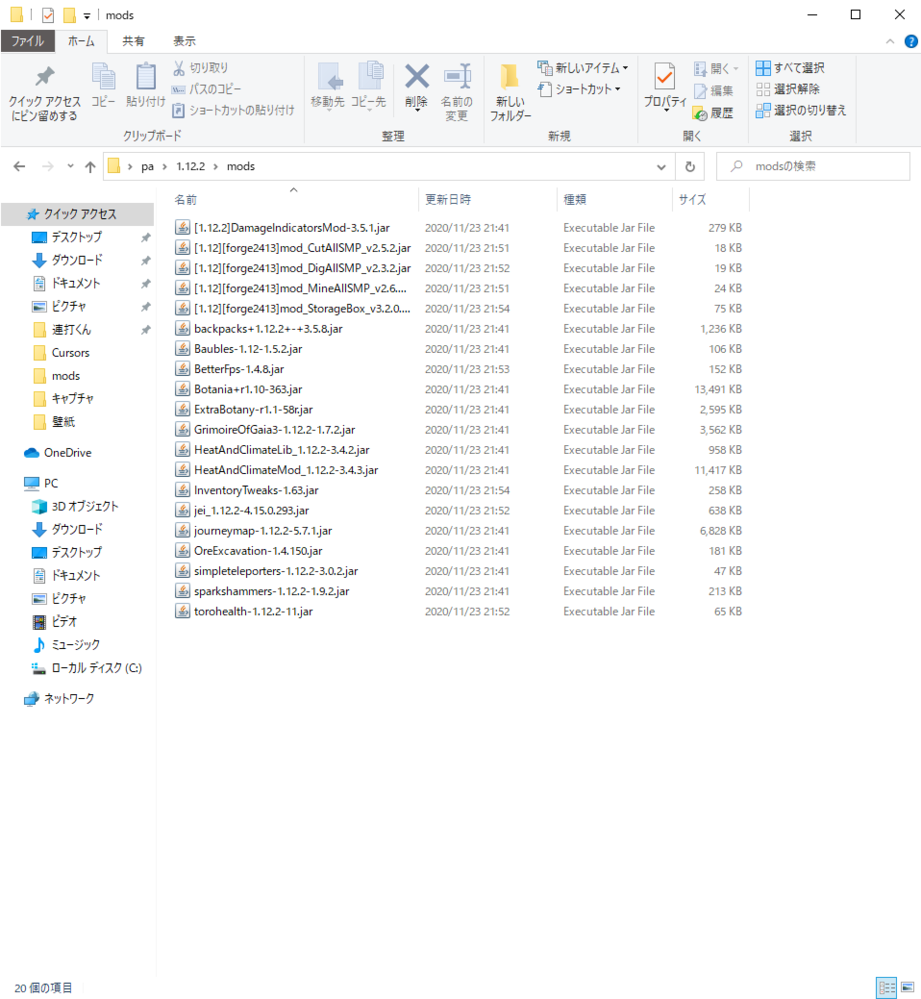Click the pa breadcrumb in address bar

(147, 167)
